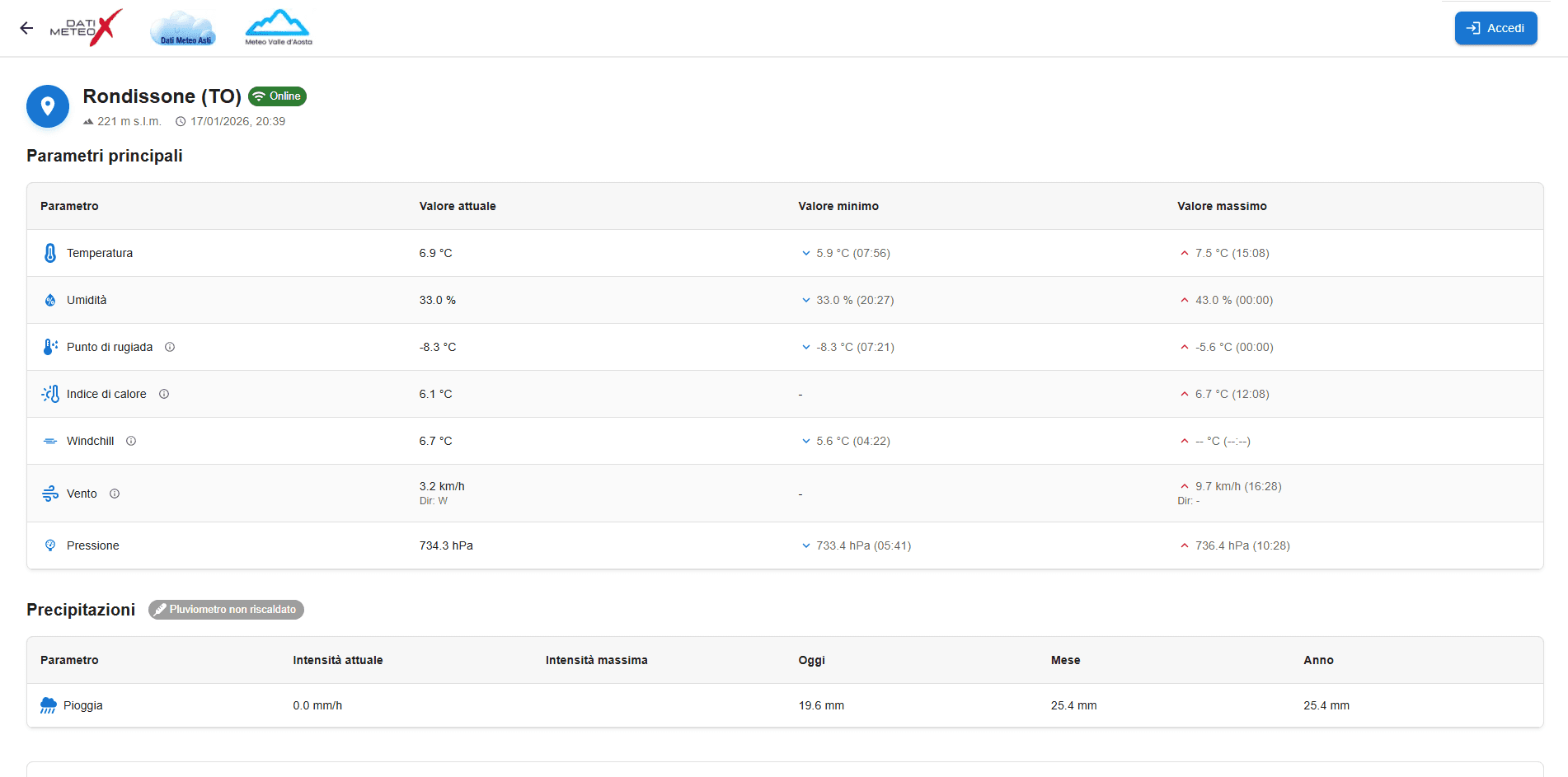The image size is (1568, 777).
Task: Open the Dati Meteo Asti logo
Action: (183, 29)
